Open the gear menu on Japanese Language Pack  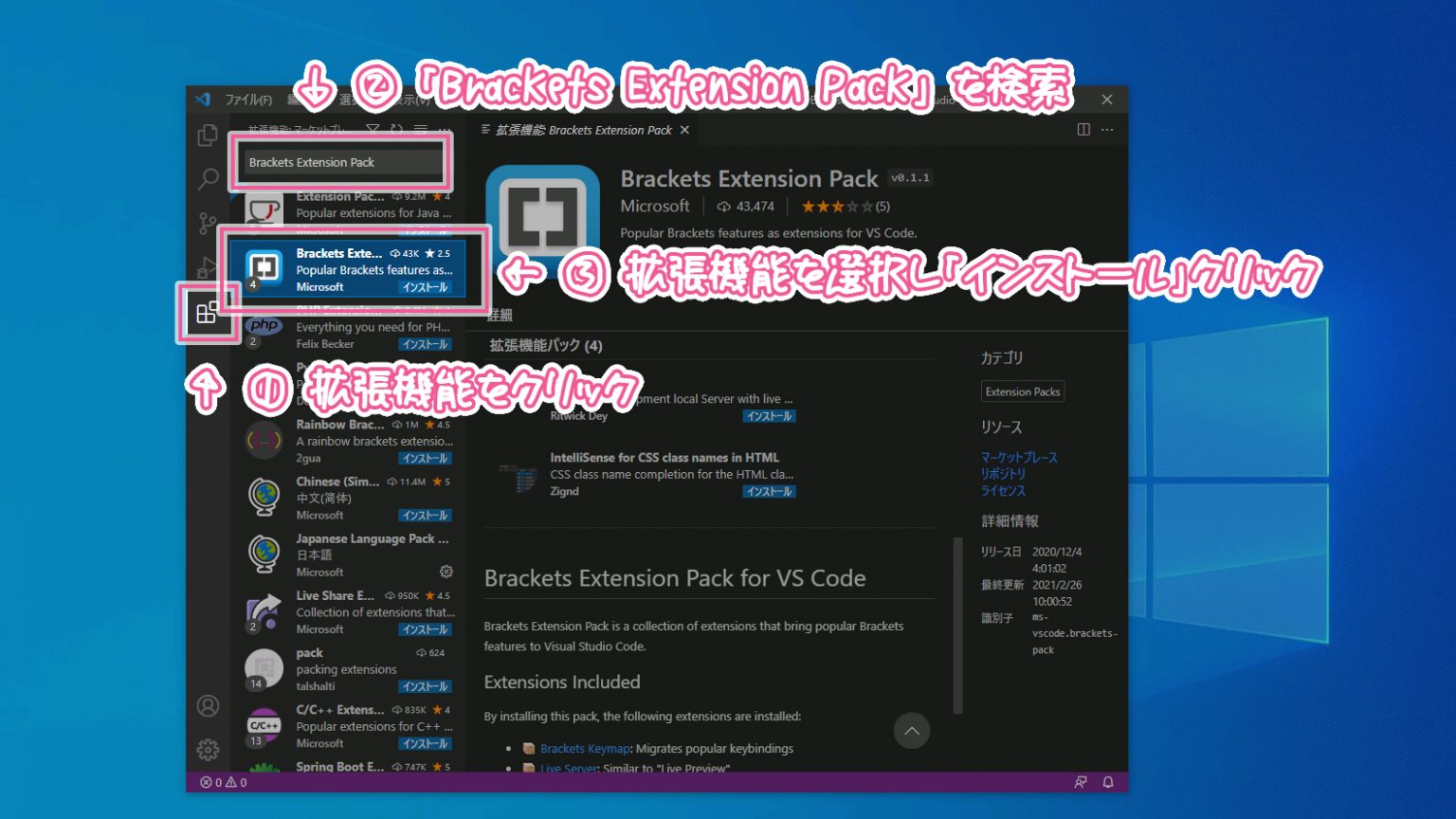[446, 572]
